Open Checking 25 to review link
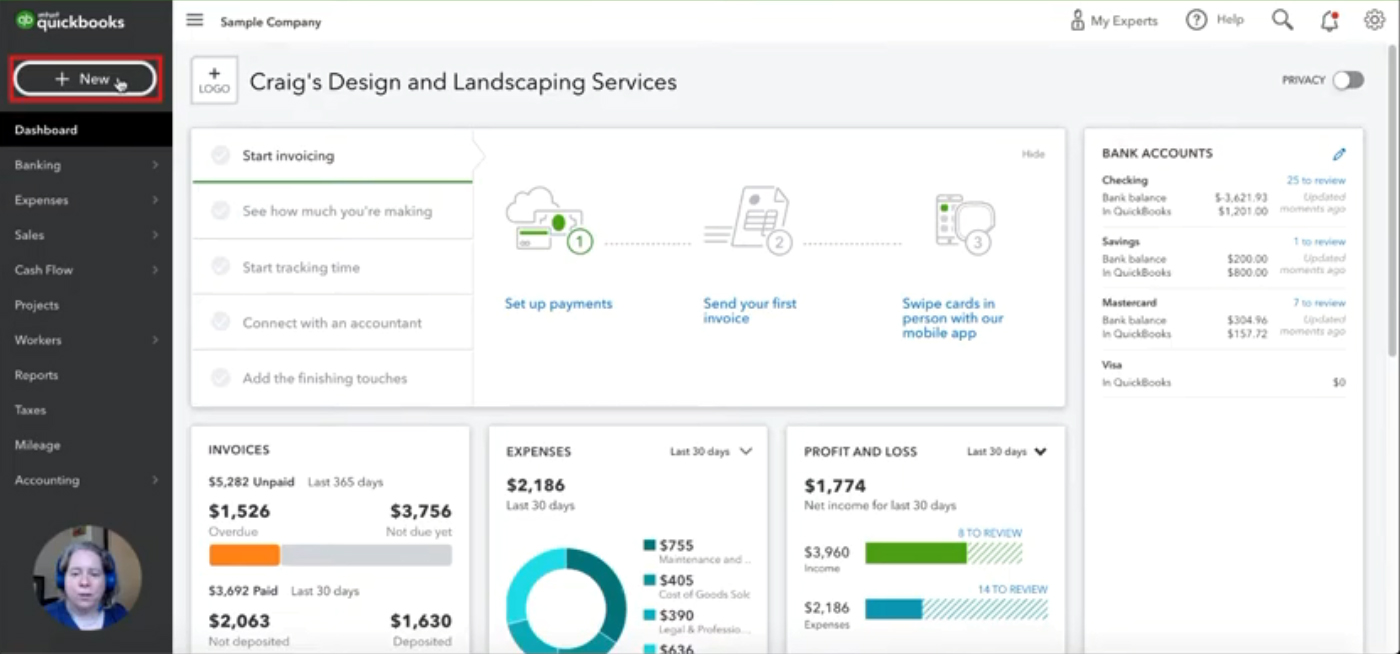The height and width of the screenshot is (654, 1400). tap(1316, 180)
